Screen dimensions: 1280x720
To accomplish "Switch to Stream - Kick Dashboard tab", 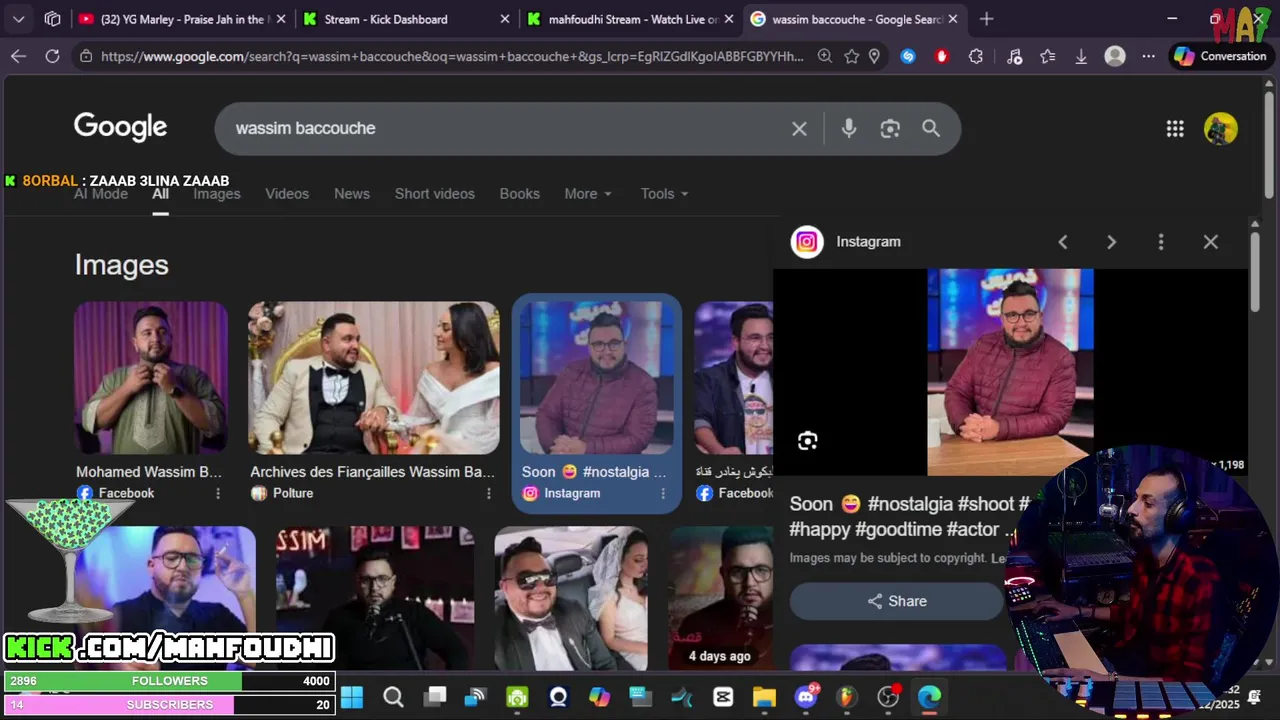I will coord(407,19).
